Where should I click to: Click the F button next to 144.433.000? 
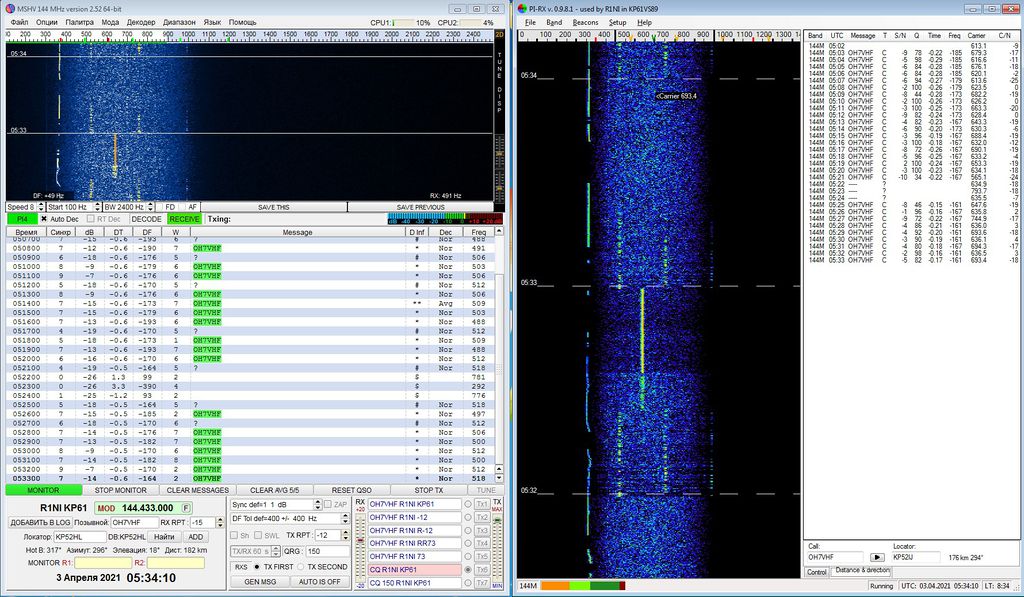(186, 508)
